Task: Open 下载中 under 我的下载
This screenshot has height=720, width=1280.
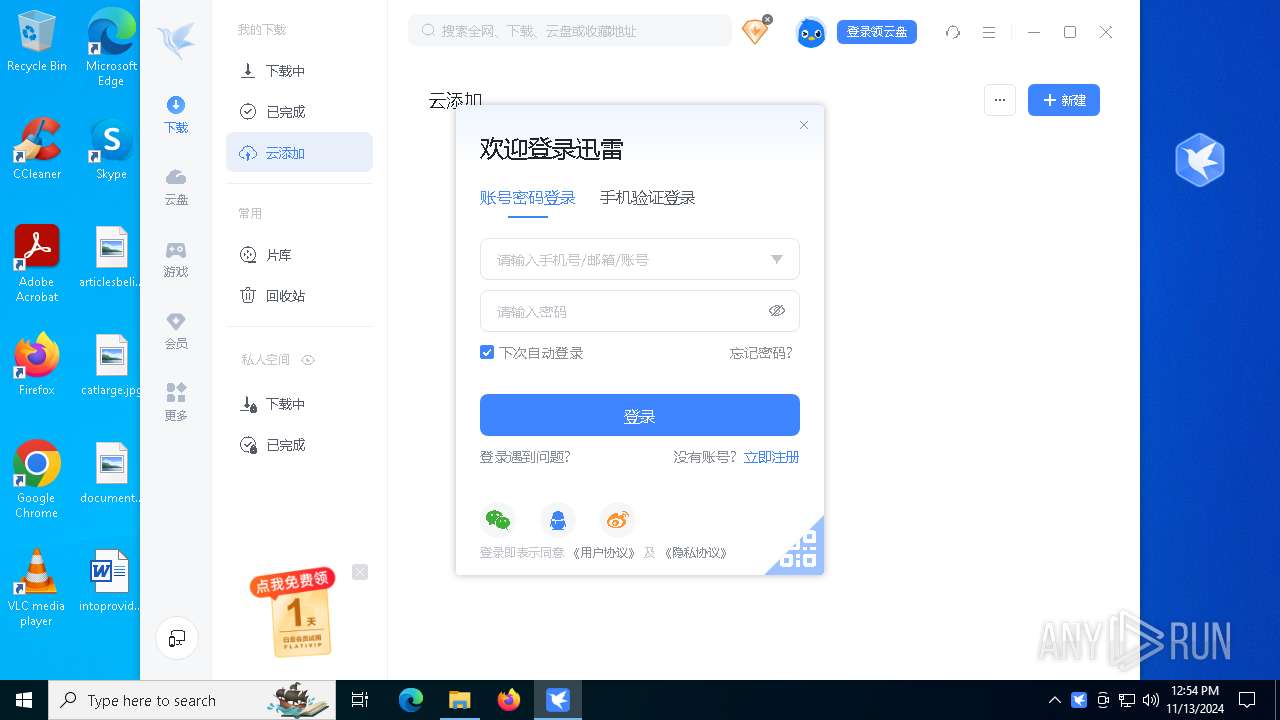Action: pyautogui.click(x=299, y=71)
